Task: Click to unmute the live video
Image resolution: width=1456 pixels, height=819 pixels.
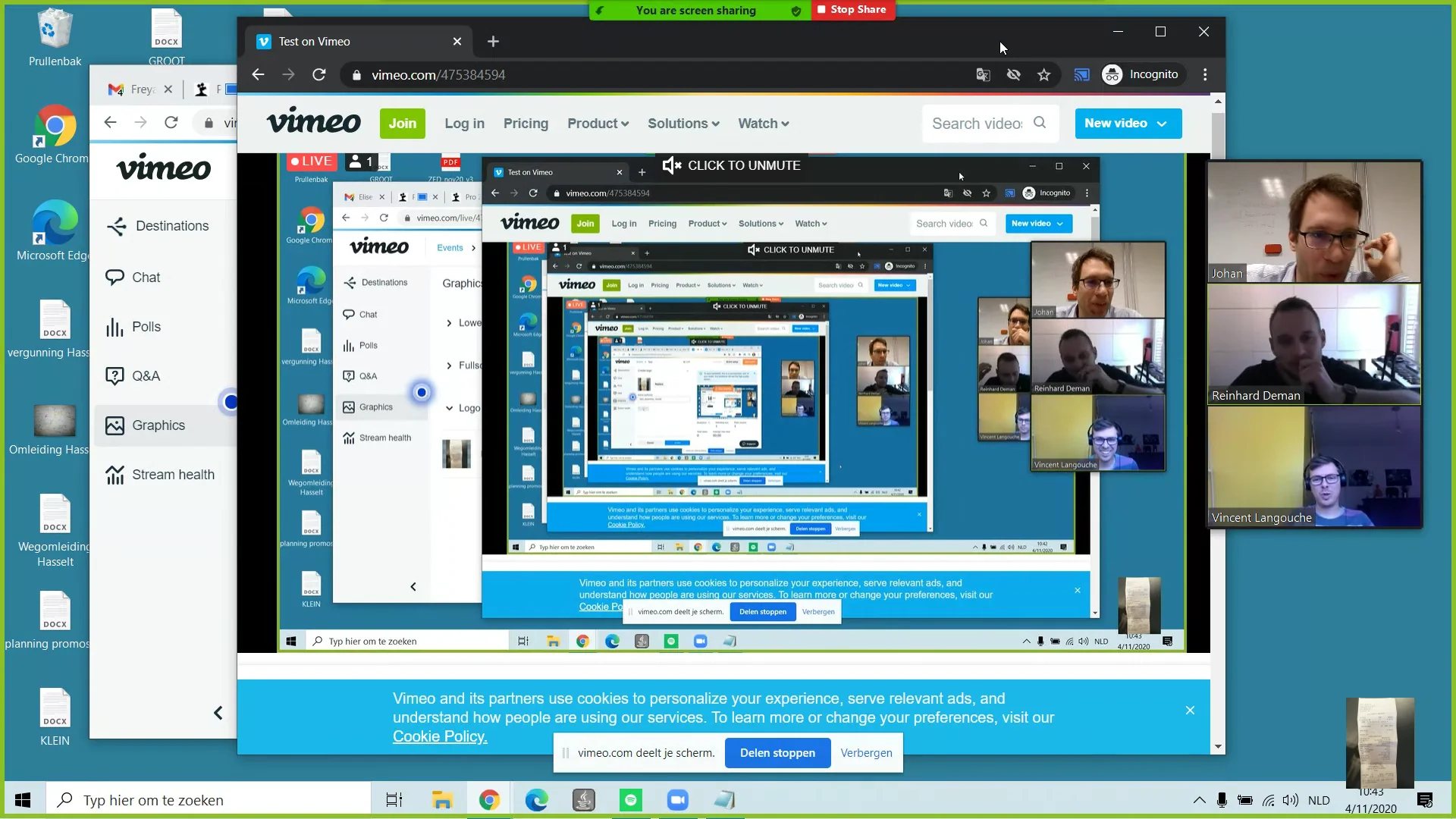Action: point(731,165)
